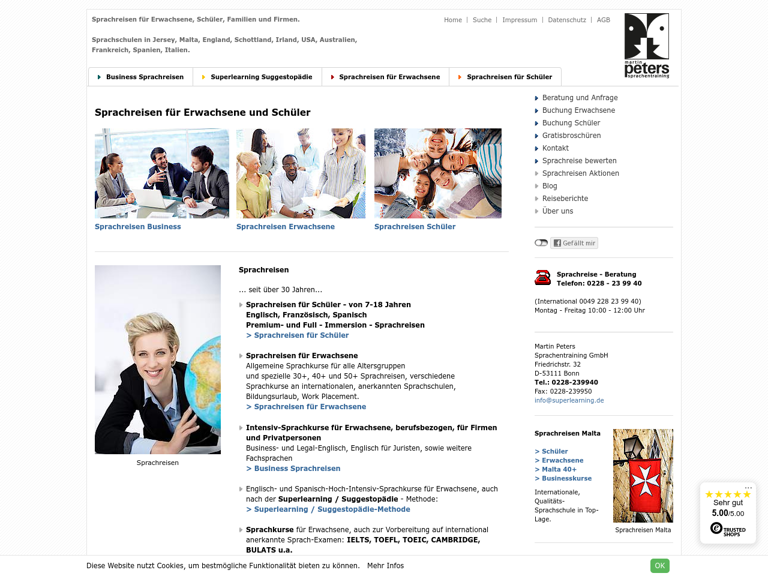Click the red telephone icon
This screenshot has height=576, width=768.
pyautogui.click(x=543, y=278)
